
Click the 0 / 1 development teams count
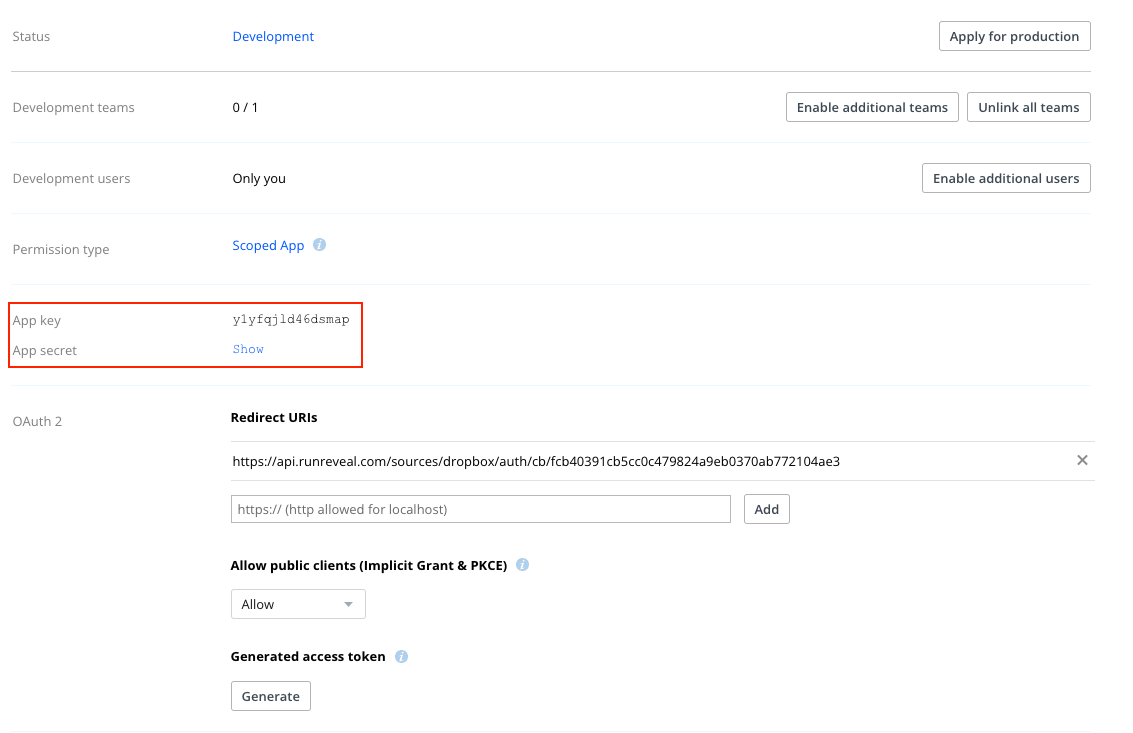(245, 107)
